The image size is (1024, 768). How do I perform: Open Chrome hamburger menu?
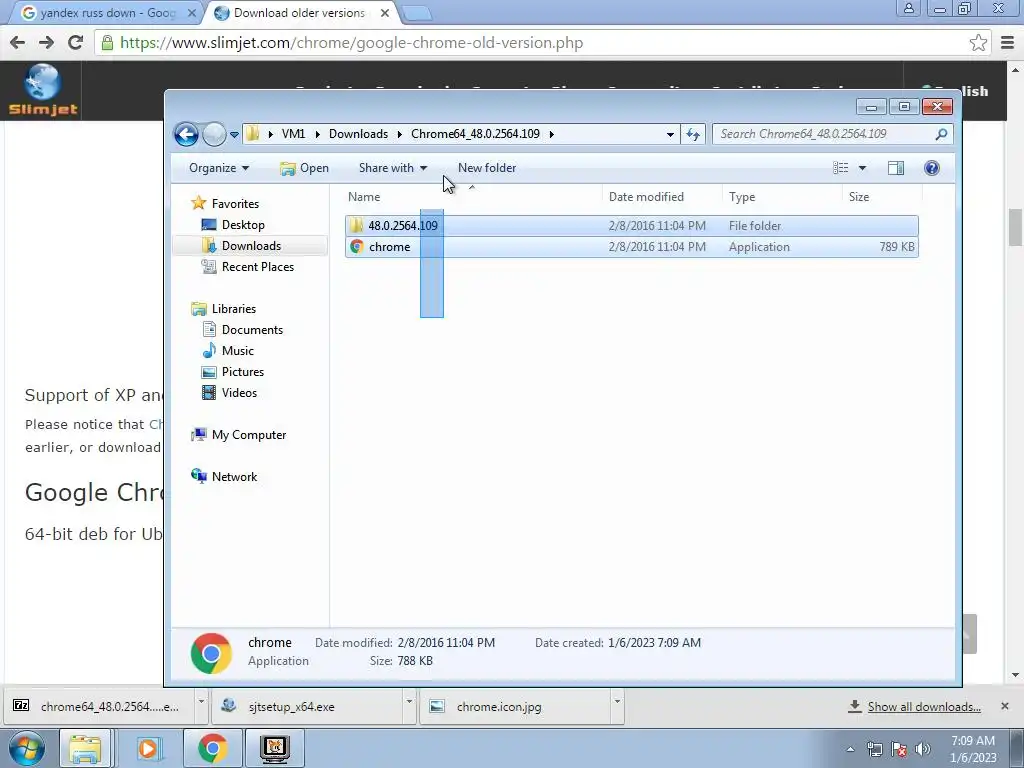coord(1008,43)
